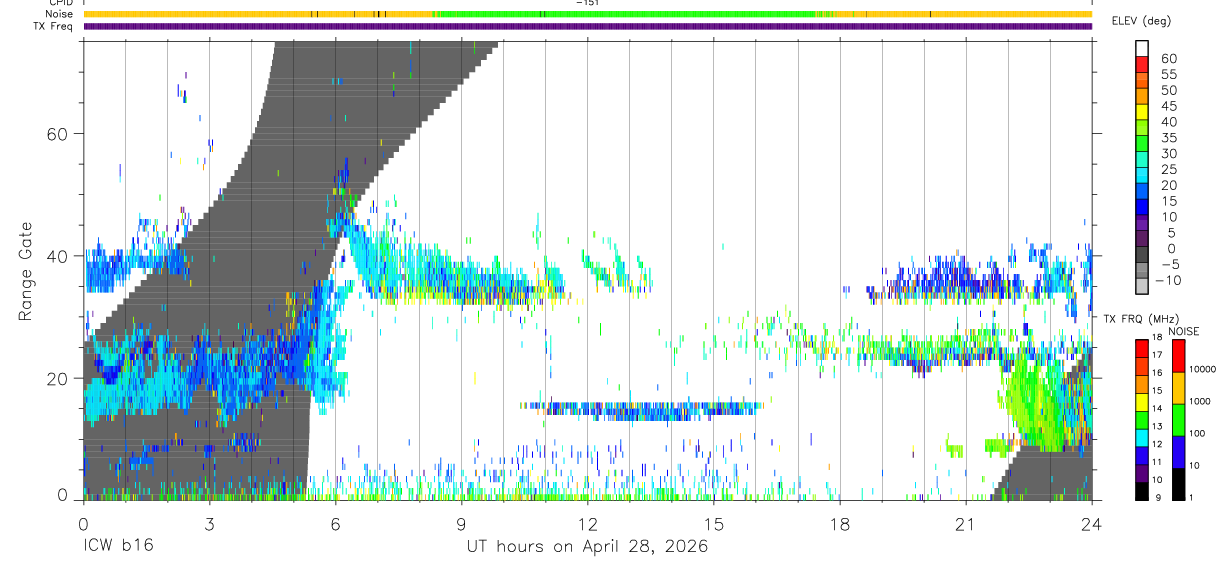Image resolution: width=1228 pixels, height=567 pixels.
Task: Click the 6 tick label on UT hours axis
Action: click(x=336, y=523)
